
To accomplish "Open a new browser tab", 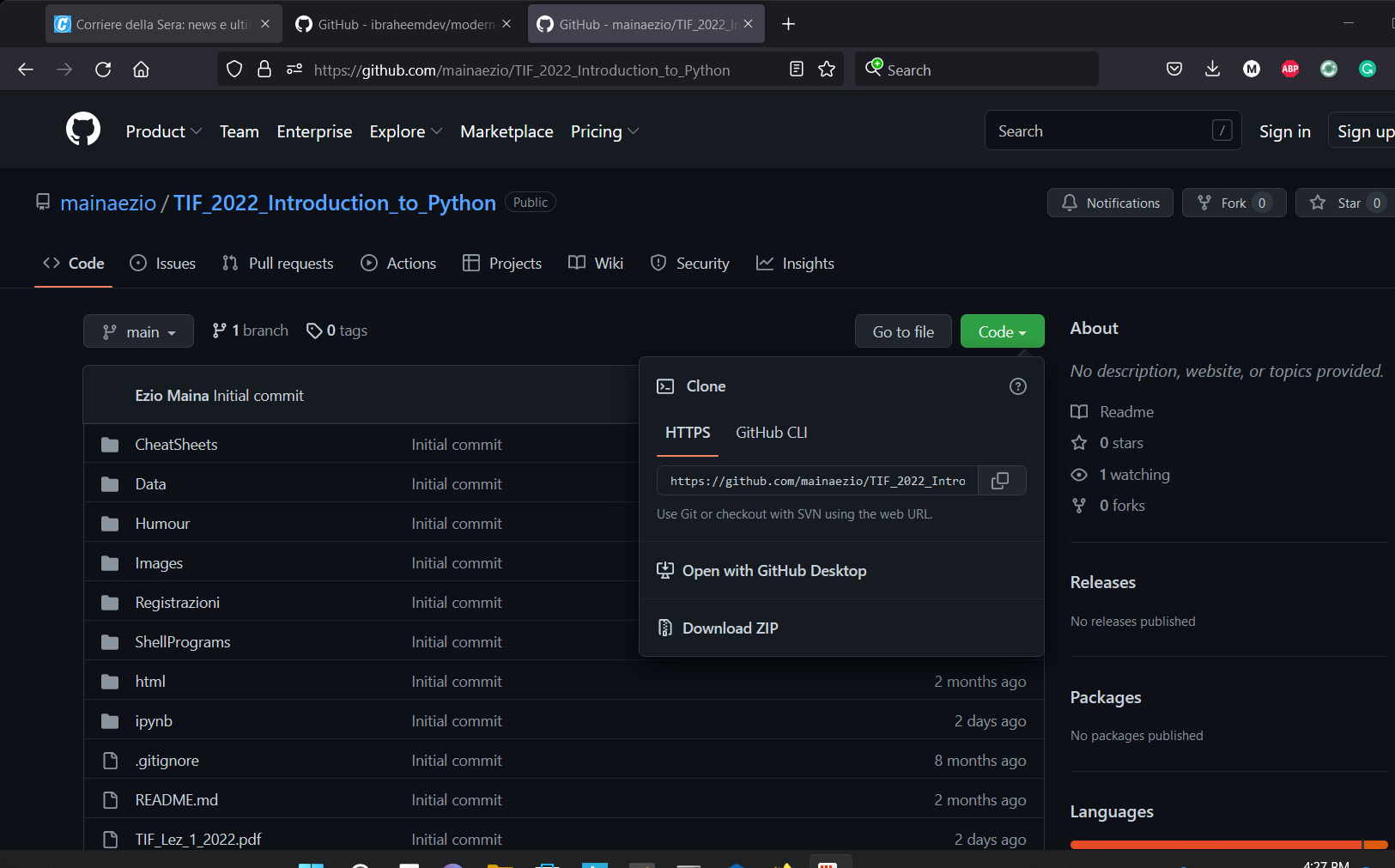I will click(x=788, y=24).
